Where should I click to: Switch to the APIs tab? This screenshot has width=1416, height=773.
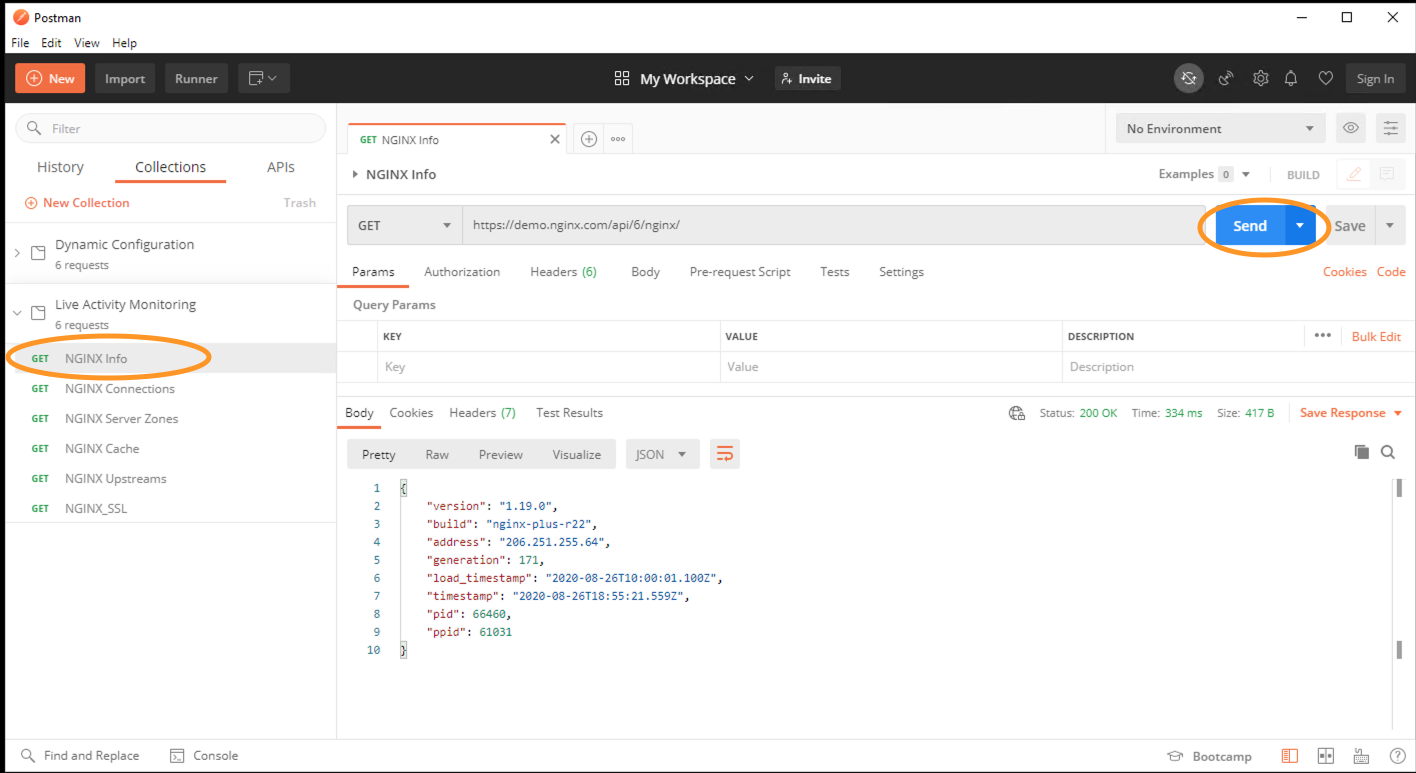pos(281,167)
